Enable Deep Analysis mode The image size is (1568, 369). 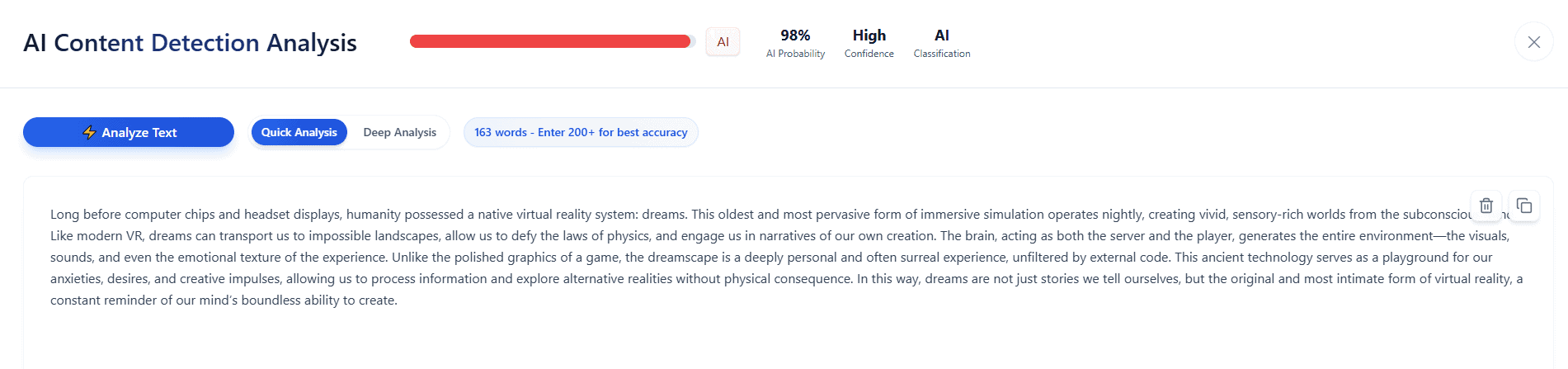coord(399,132)
